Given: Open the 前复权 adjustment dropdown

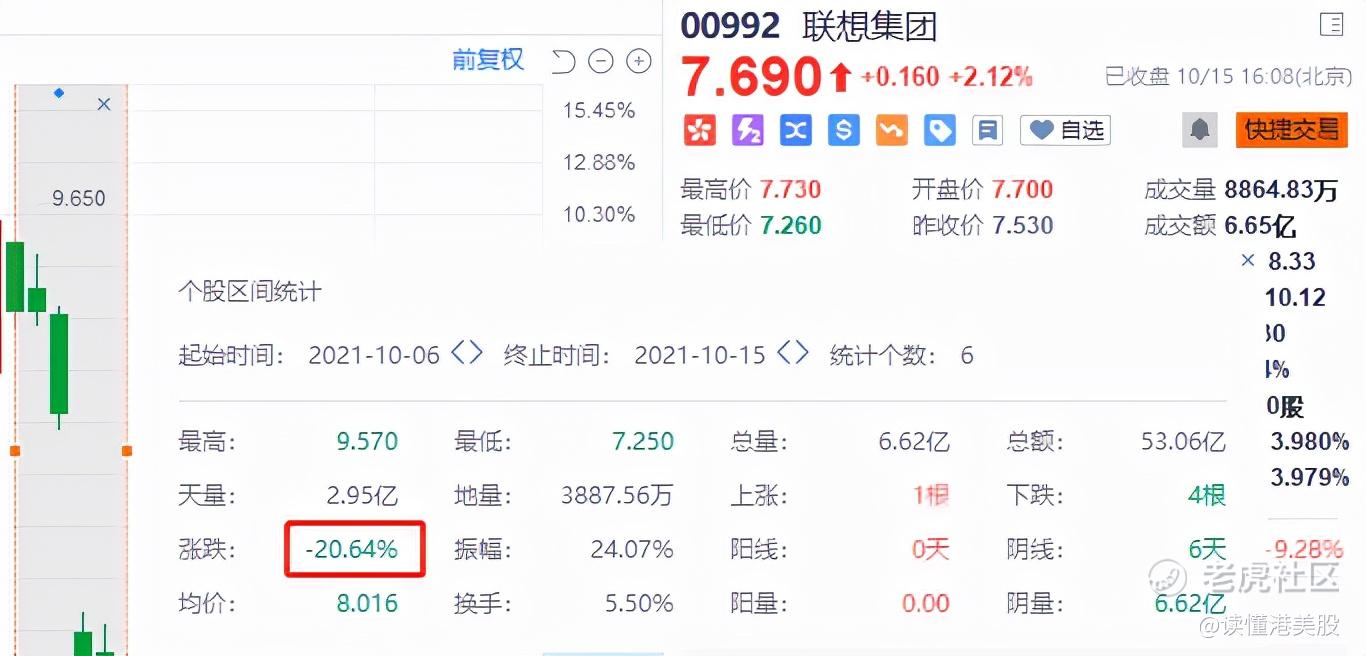Looking at the screenshot, I should coord(488,60).
